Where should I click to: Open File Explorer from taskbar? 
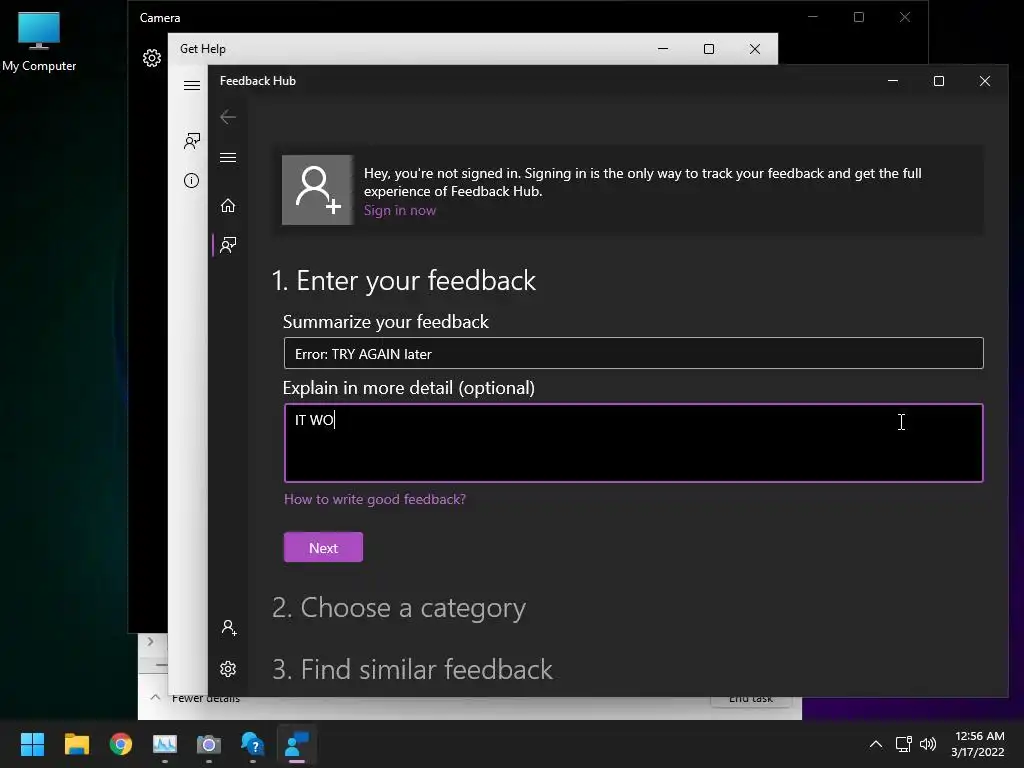click(76, 744)
